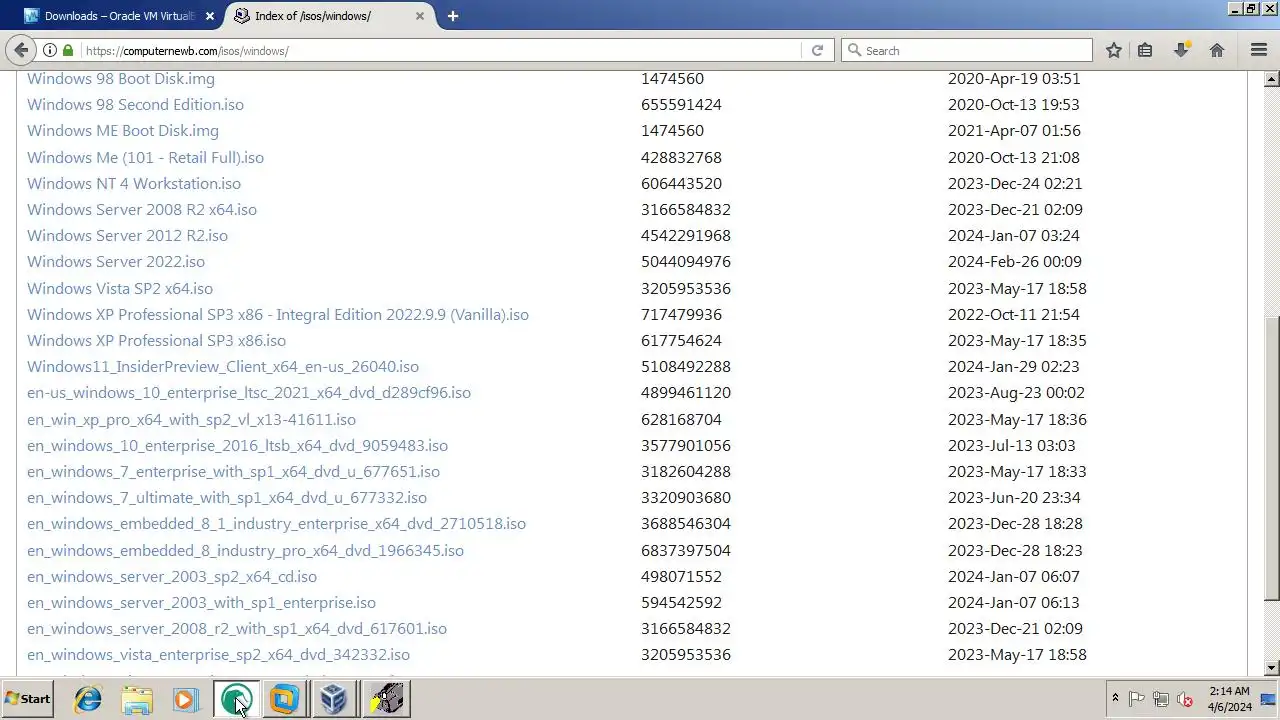The height and width of the screenshot is (720, 1280).
Task: Open XP Professional SP3 Integral Edition link
Action: pyautogui.click(x=278, y=314)
